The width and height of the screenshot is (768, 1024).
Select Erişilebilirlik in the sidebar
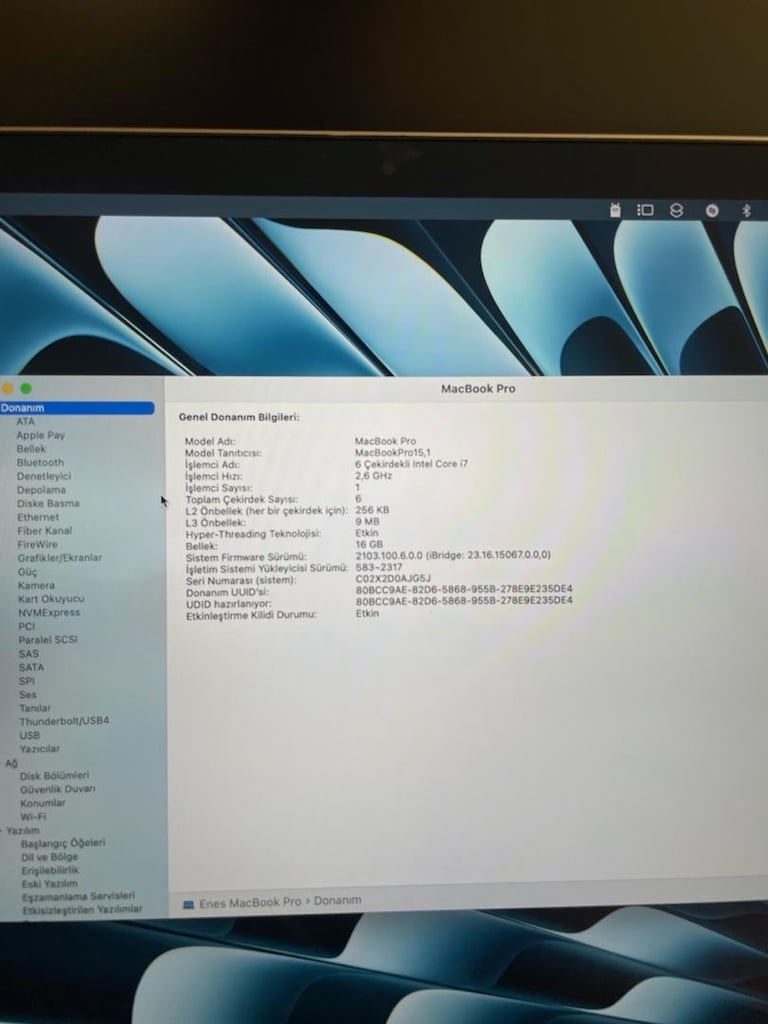50,871
